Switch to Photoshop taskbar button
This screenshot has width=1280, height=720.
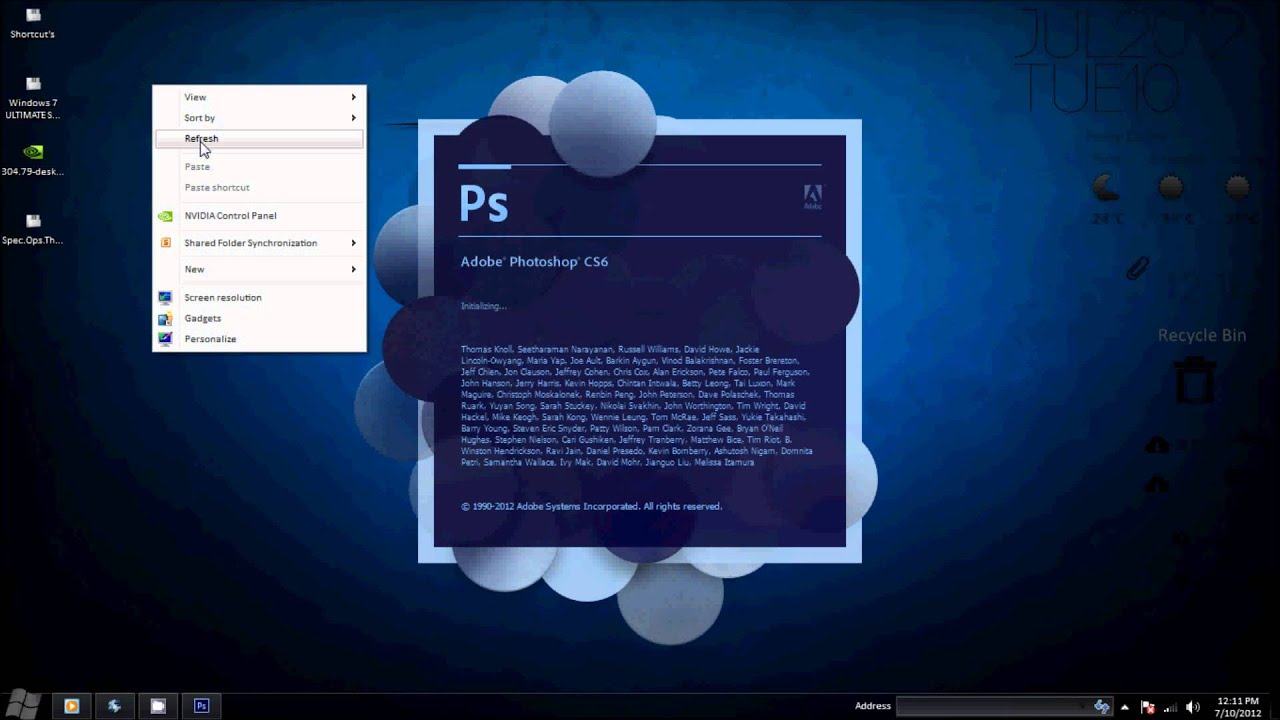[201, 706]
